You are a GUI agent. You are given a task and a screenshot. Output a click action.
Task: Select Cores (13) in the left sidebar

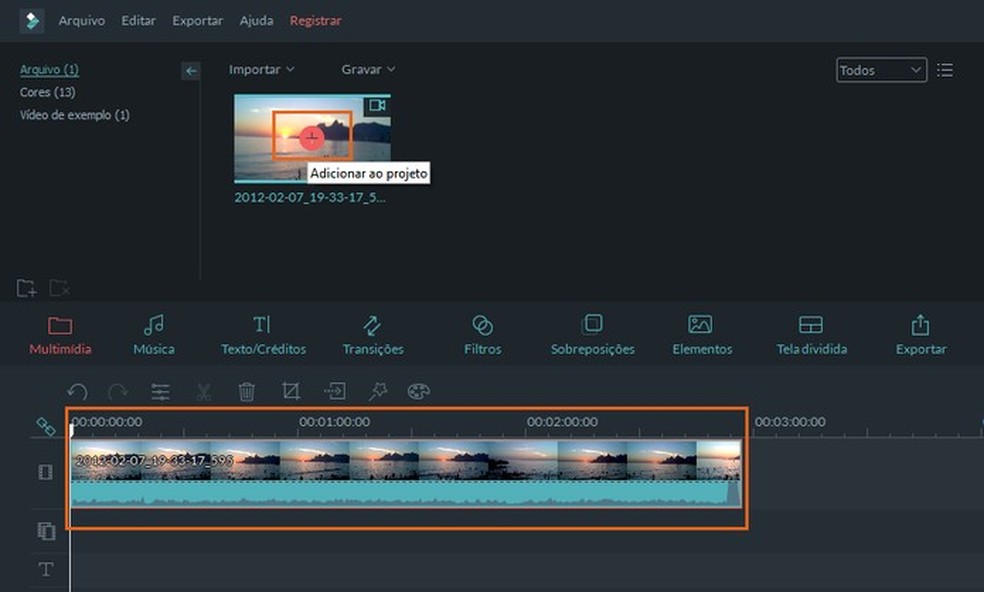pos(48,92)
